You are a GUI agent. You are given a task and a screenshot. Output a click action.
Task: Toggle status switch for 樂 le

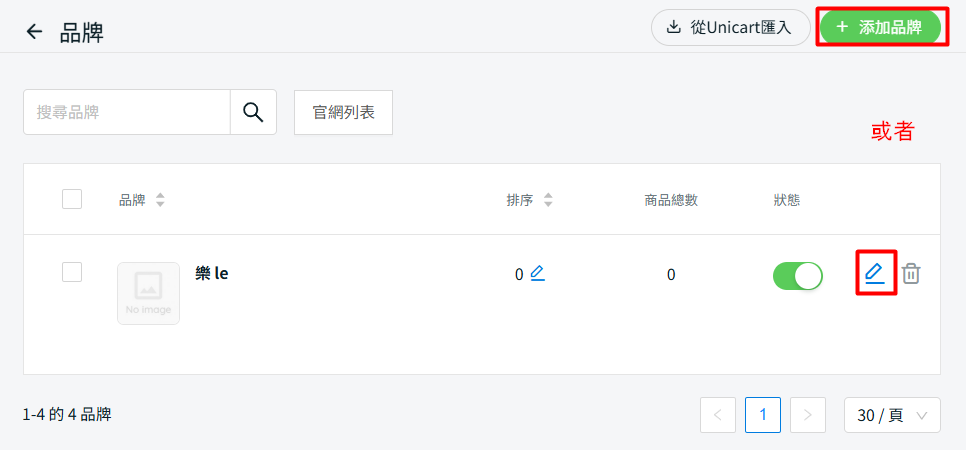point(797,275)
